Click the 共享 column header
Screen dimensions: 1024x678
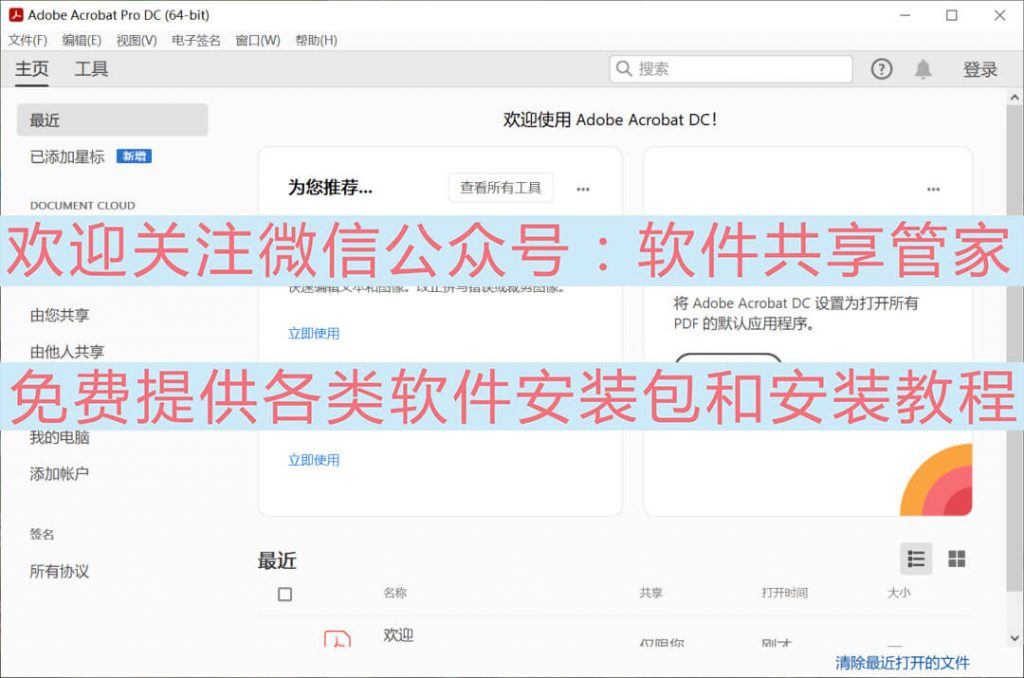(x=651, y=592)
